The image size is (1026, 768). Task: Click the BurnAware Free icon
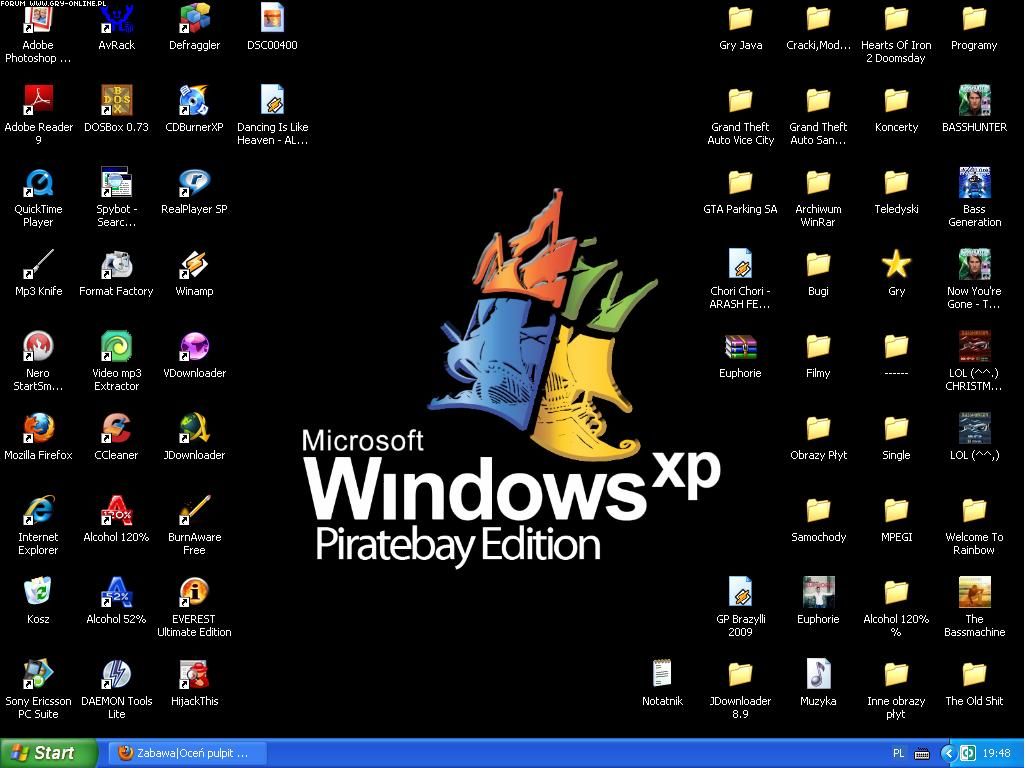click(x=194, y=510)
